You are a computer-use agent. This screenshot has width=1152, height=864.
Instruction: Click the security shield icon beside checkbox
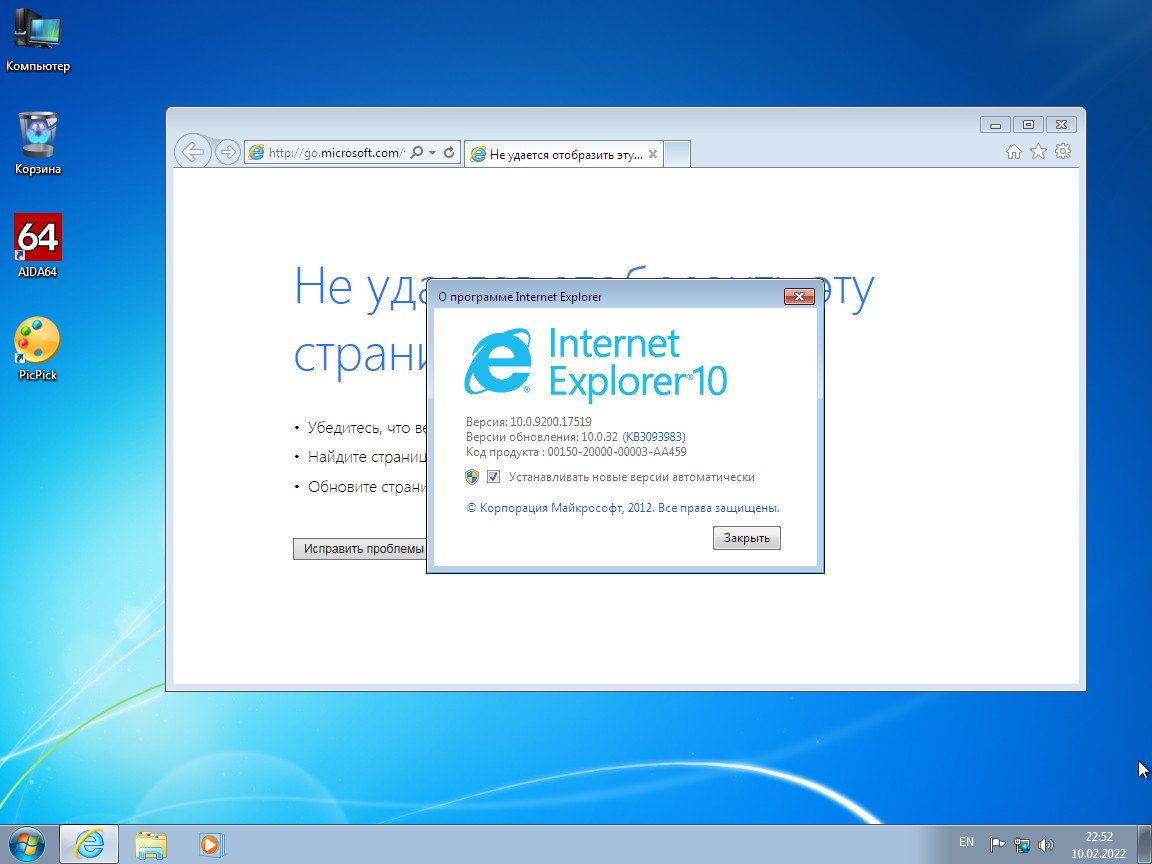[472, 477]
